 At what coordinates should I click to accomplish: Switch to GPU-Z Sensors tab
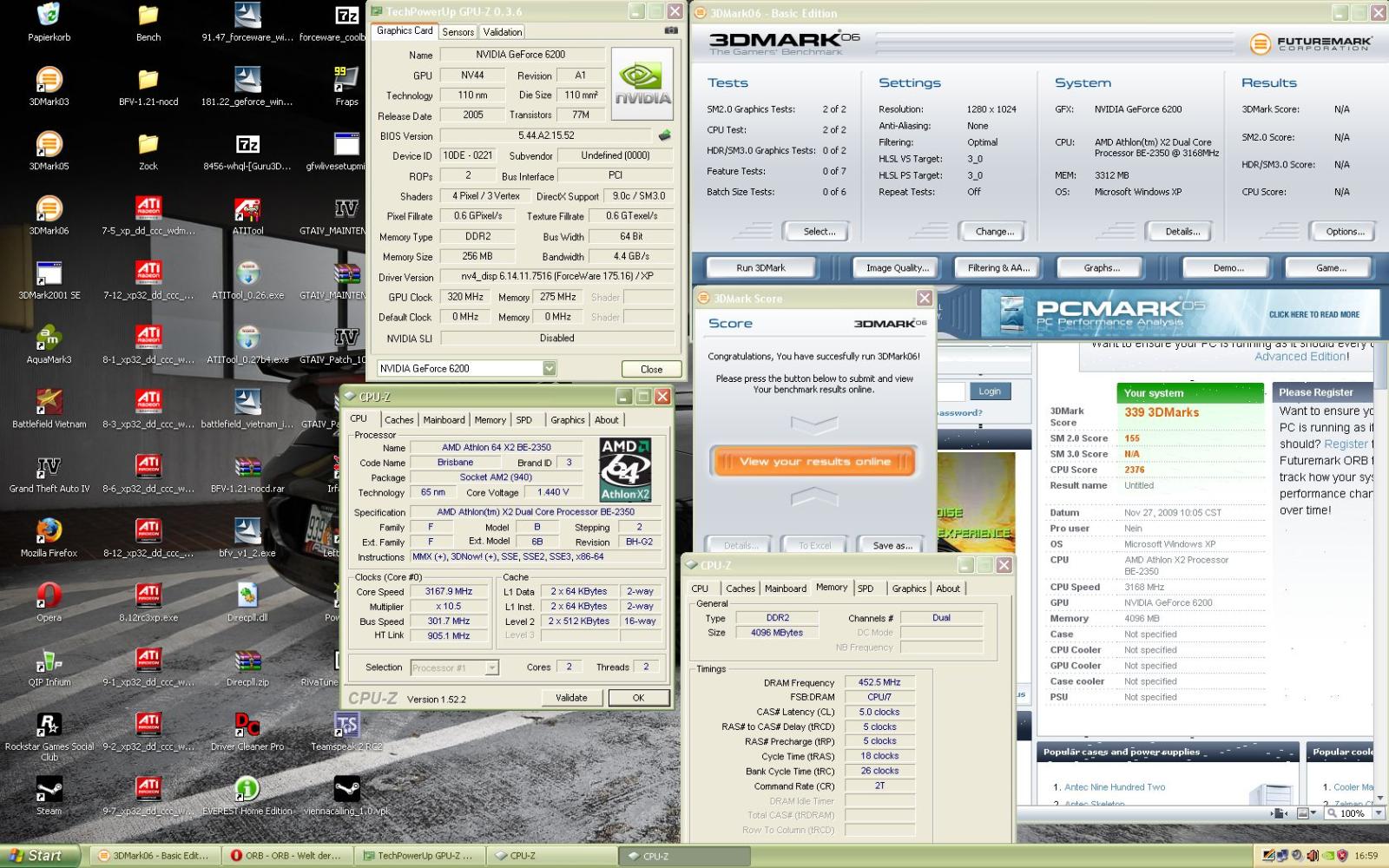[458, 31]
